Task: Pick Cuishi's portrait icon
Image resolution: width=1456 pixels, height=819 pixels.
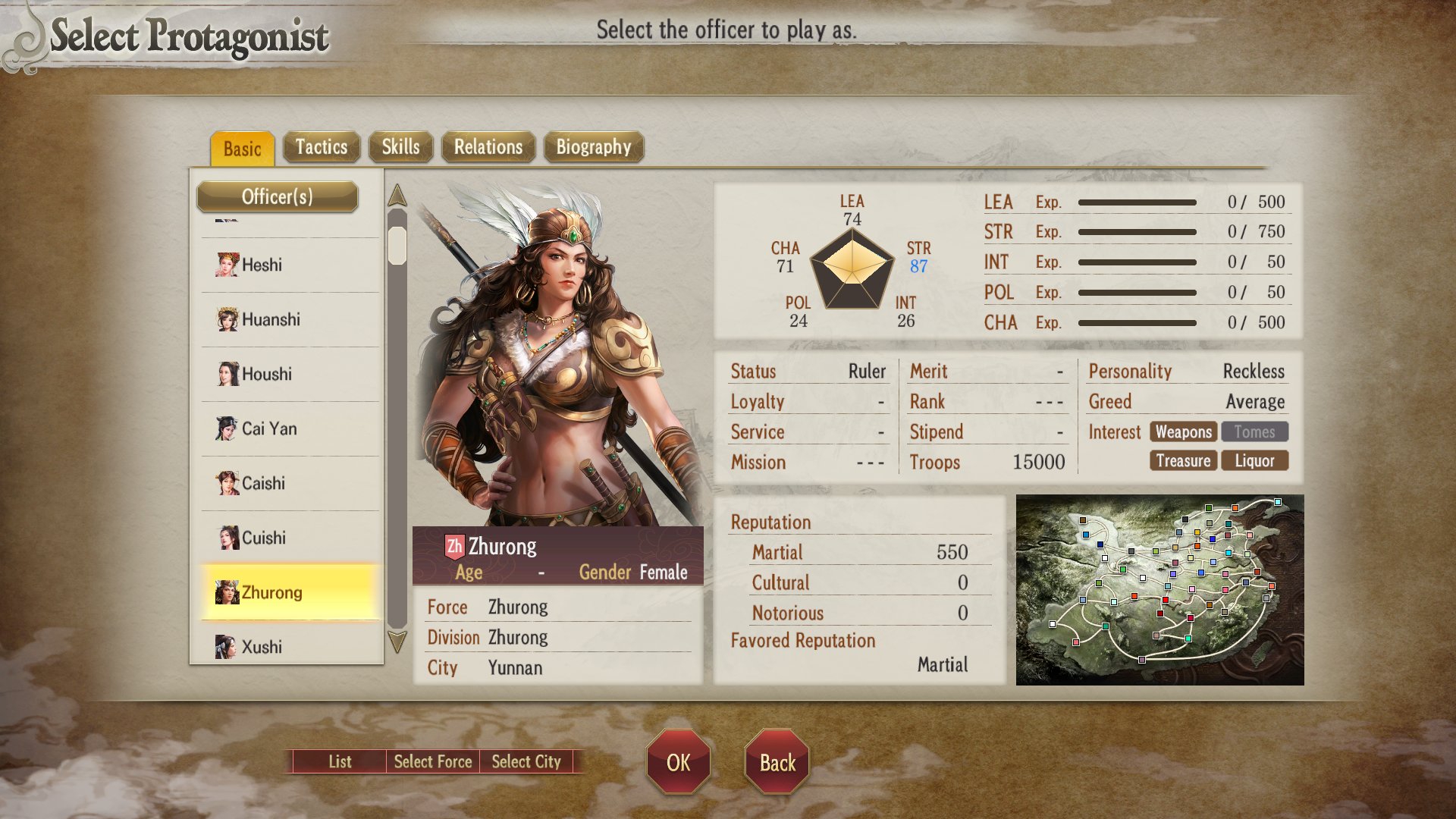Action: (227, 538)
